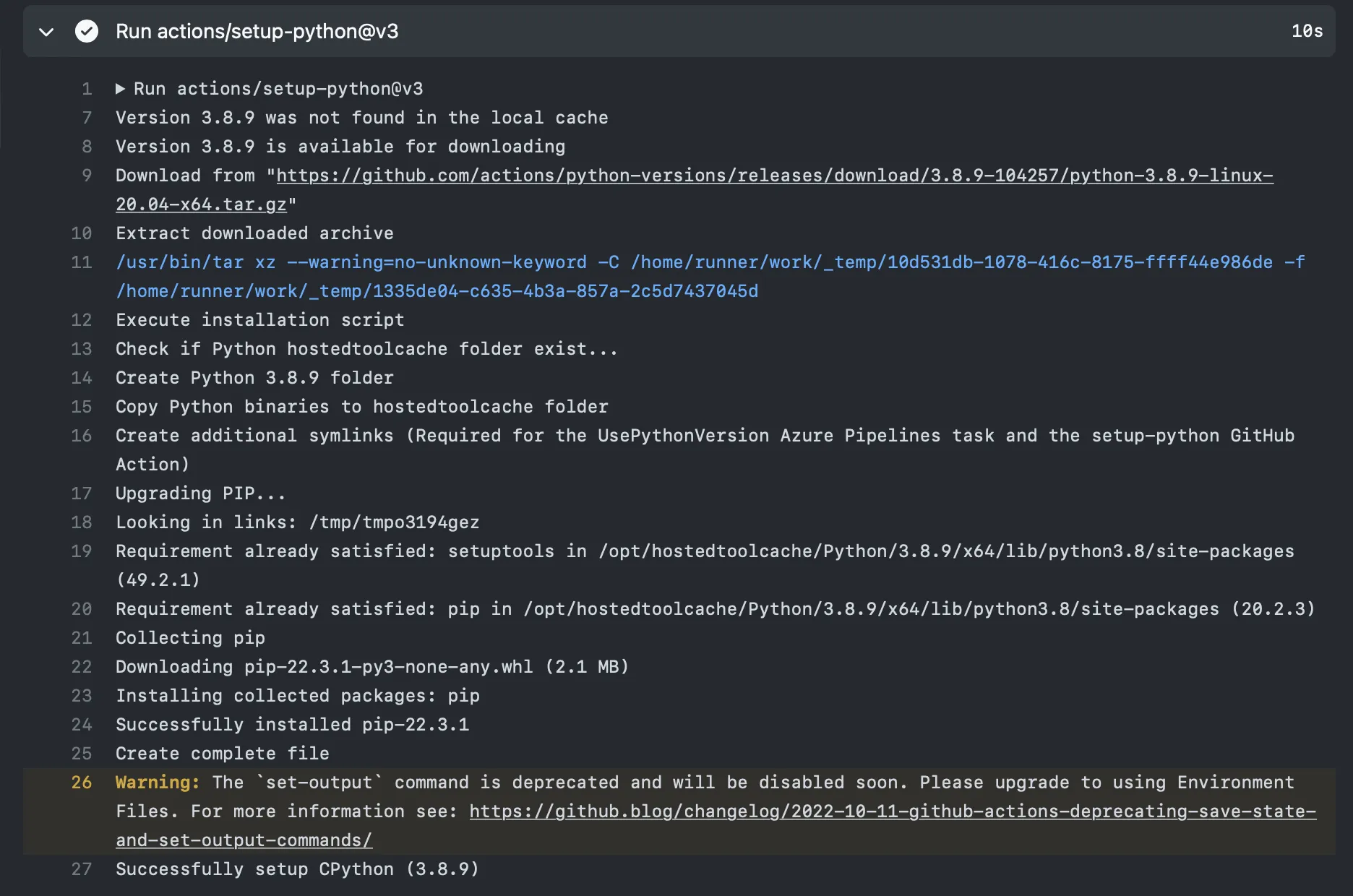Click the step success checkmark icon
The width and height of the screenshot is (1353, 896).
87,31
